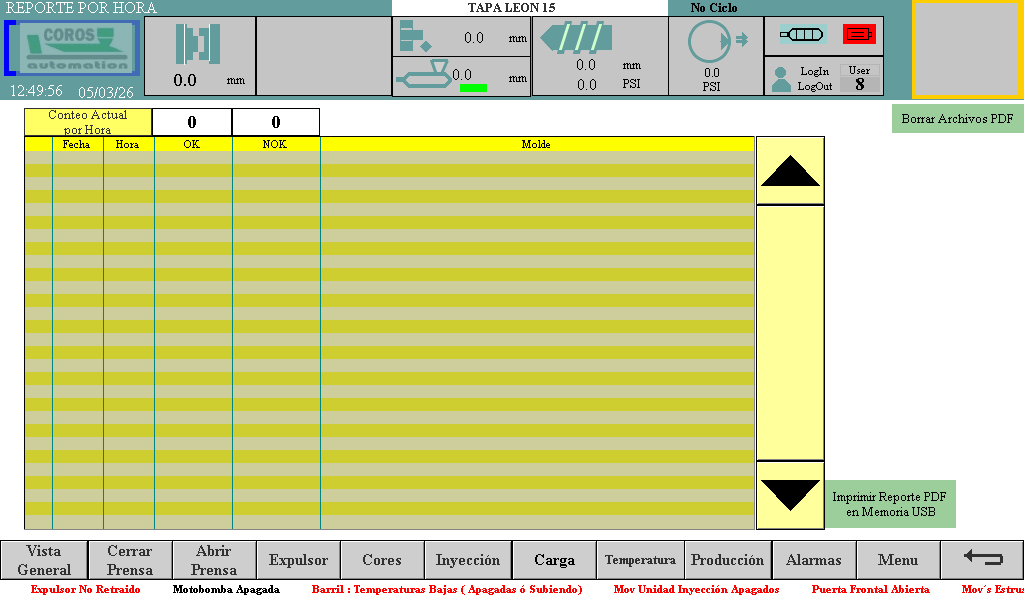Toggle the barrel heater indicator icon
The height and width of the screenshot is (600, 1024).
[802, 34]
